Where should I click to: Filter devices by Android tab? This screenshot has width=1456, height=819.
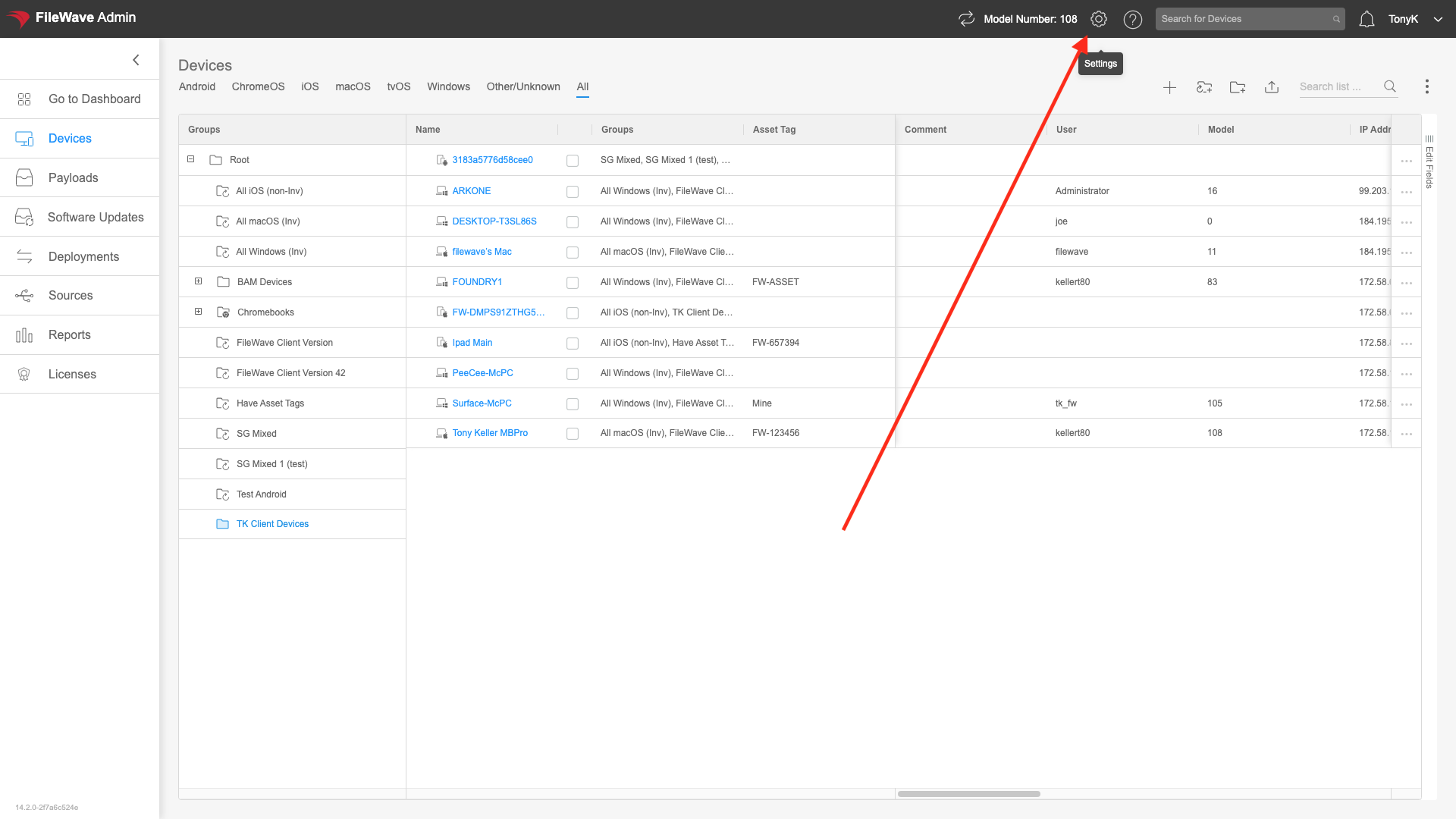coord(197,86)
